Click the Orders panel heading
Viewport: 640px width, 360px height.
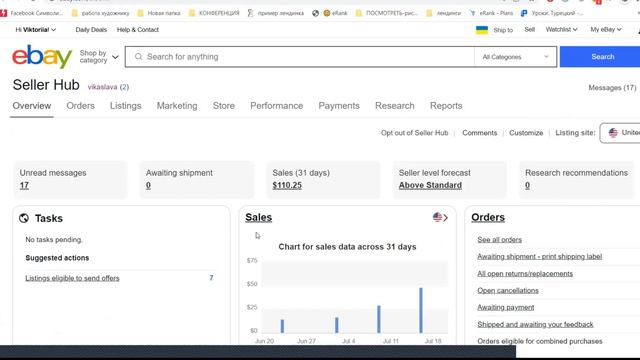(x=488, y=218)
